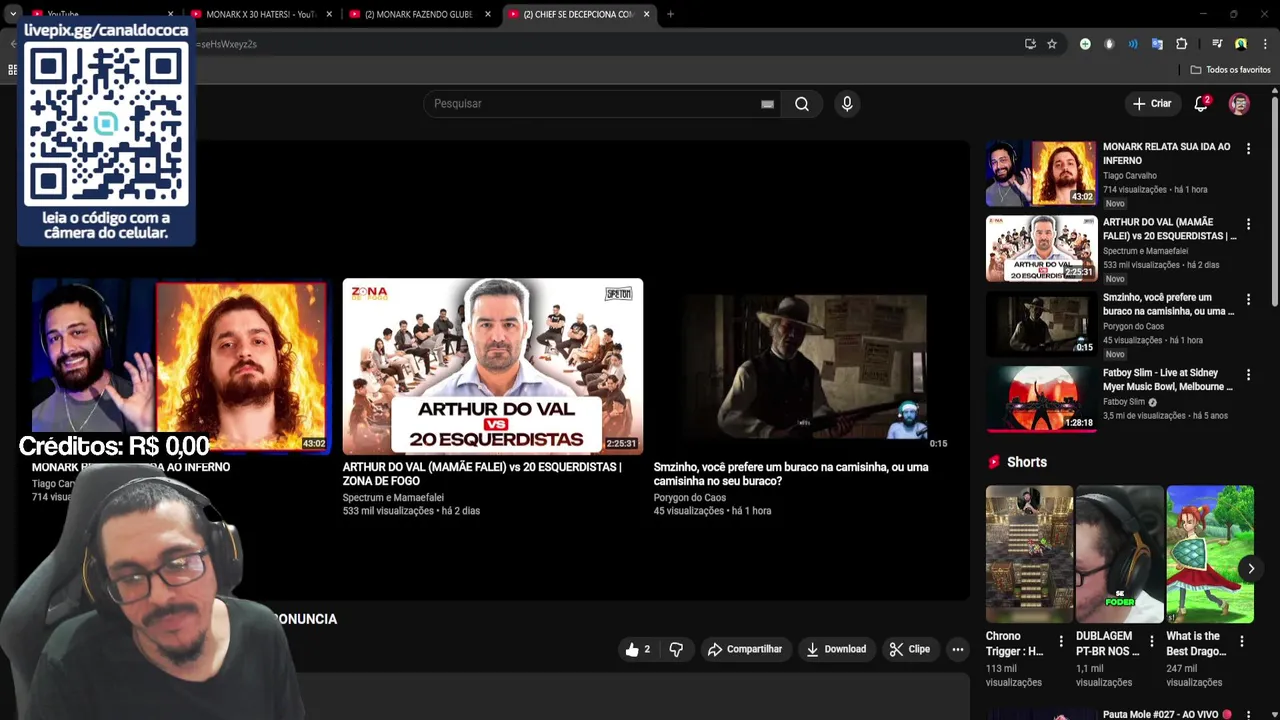Close the 'MONARK FAZENDO GLUBE' tab

click(x=488, y=14)
